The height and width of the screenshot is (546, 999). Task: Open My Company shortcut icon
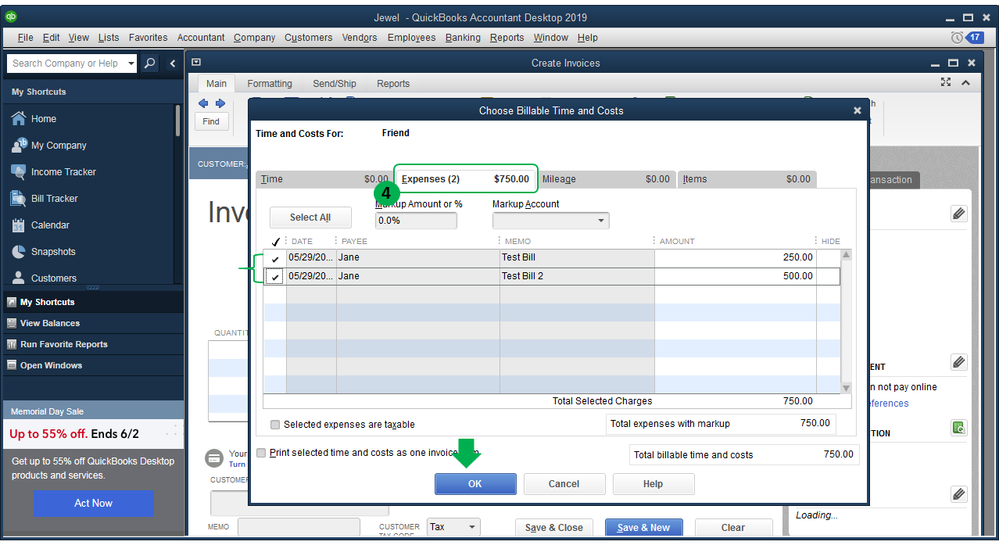(x=18, y=145)
